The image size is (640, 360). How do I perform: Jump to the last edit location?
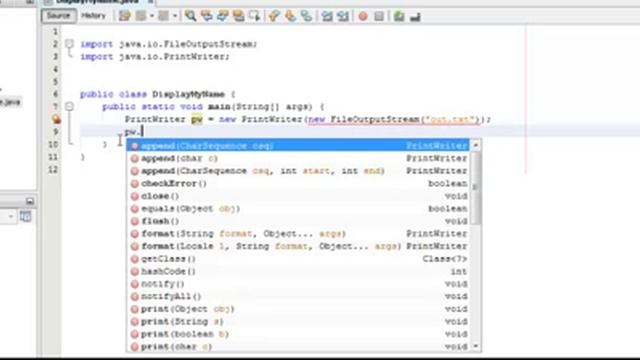pos(124,16)
